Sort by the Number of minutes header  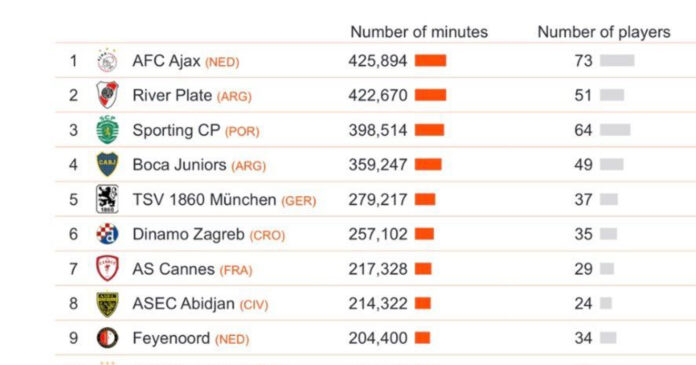click(x=419, y=32)
